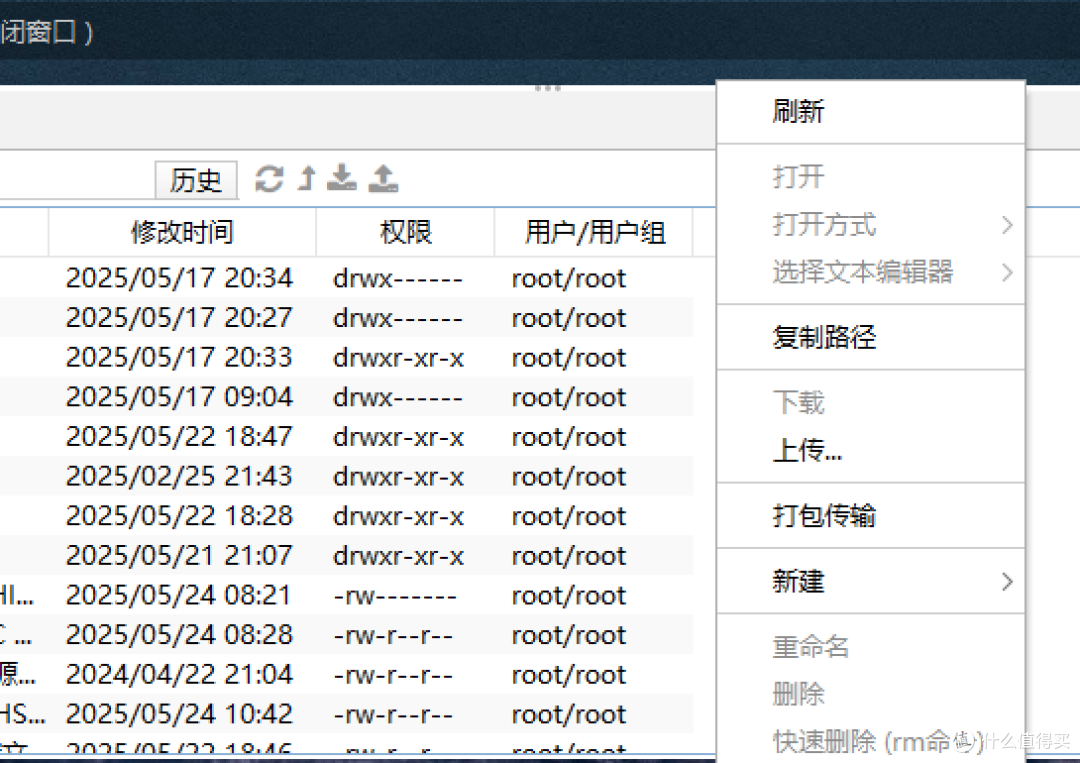Choose 删除 in the context menu
The image size is (1080, 763).
pos(871,695)
